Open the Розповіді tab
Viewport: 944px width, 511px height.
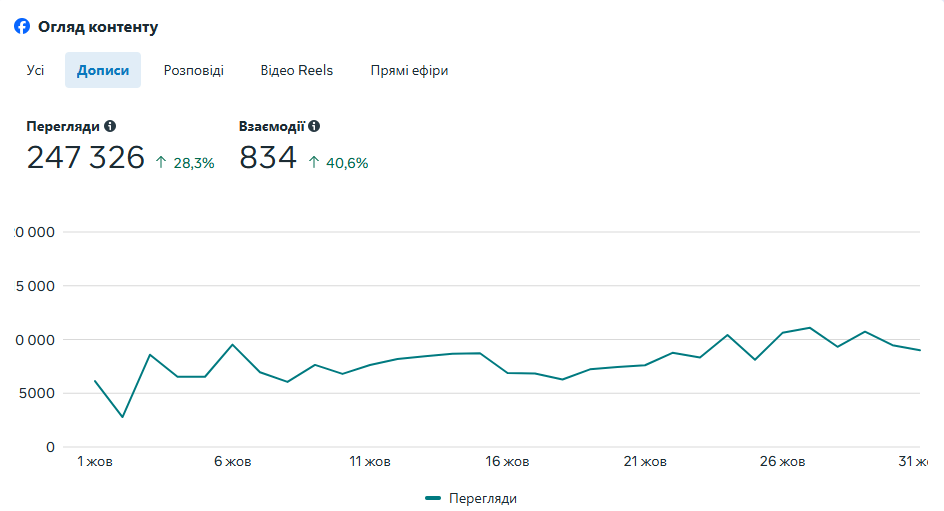coord(194,70)
